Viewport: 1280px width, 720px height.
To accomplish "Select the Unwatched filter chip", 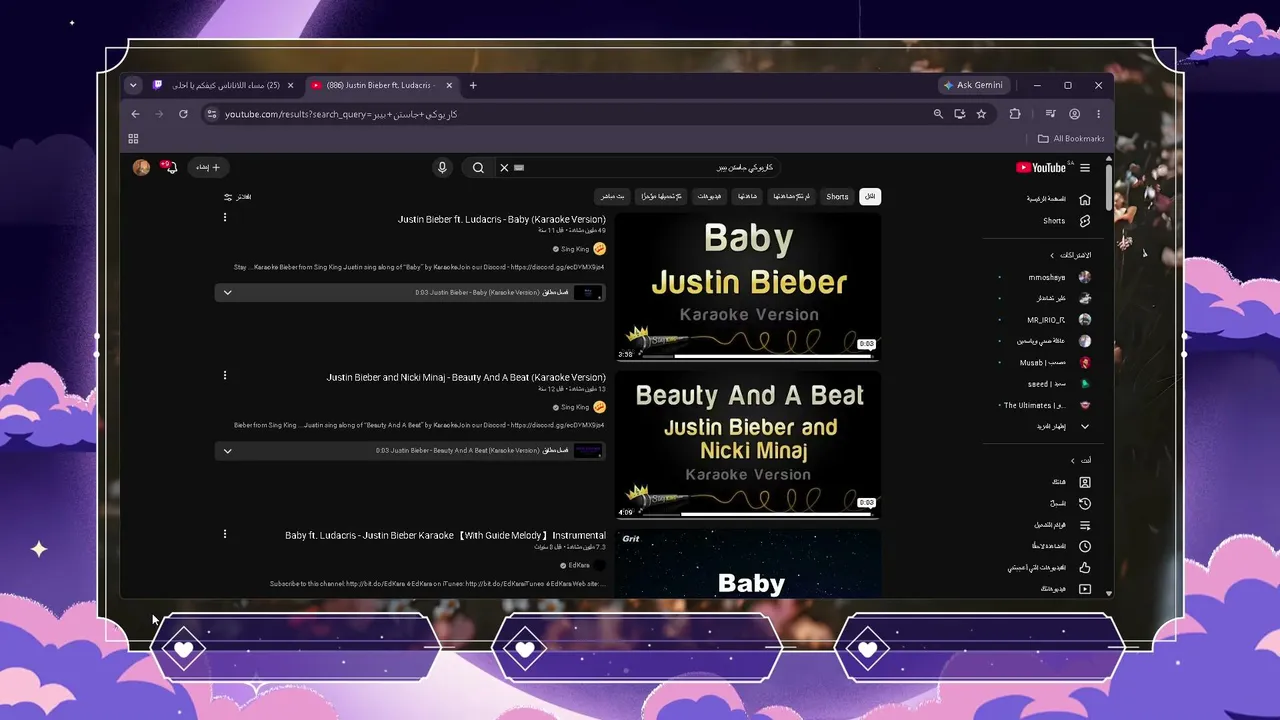I will coord(792,196).
